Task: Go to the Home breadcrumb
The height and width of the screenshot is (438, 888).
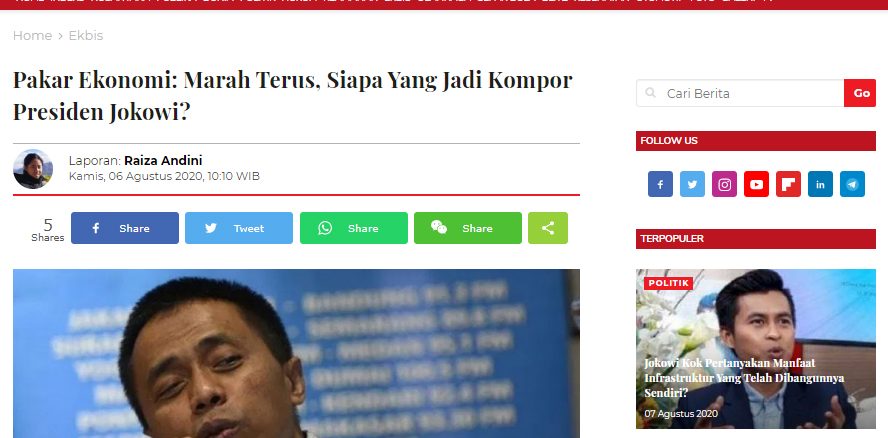Action: point(32,35)
